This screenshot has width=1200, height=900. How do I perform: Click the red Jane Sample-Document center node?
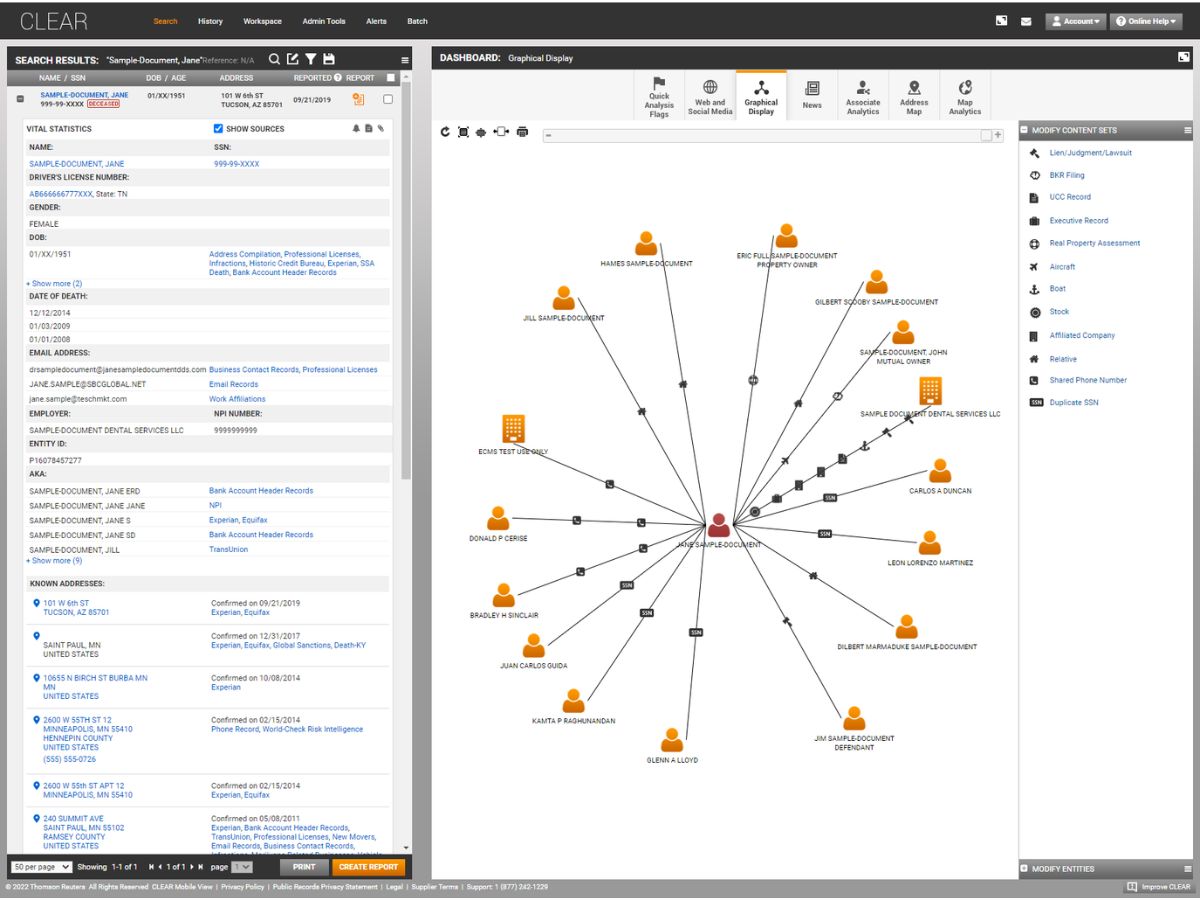coord(719,525)
